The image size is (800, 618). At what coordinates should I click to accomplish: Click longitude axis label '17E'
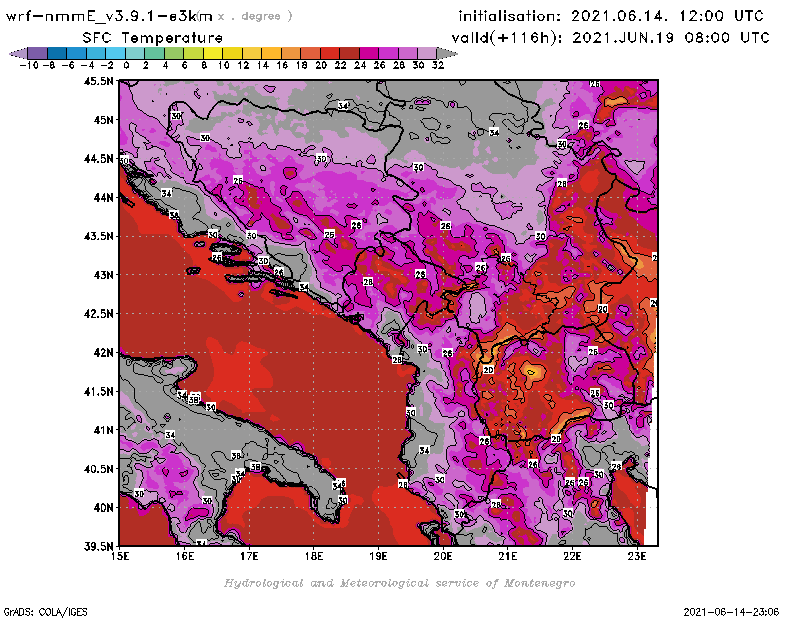(x=249, y=556)
